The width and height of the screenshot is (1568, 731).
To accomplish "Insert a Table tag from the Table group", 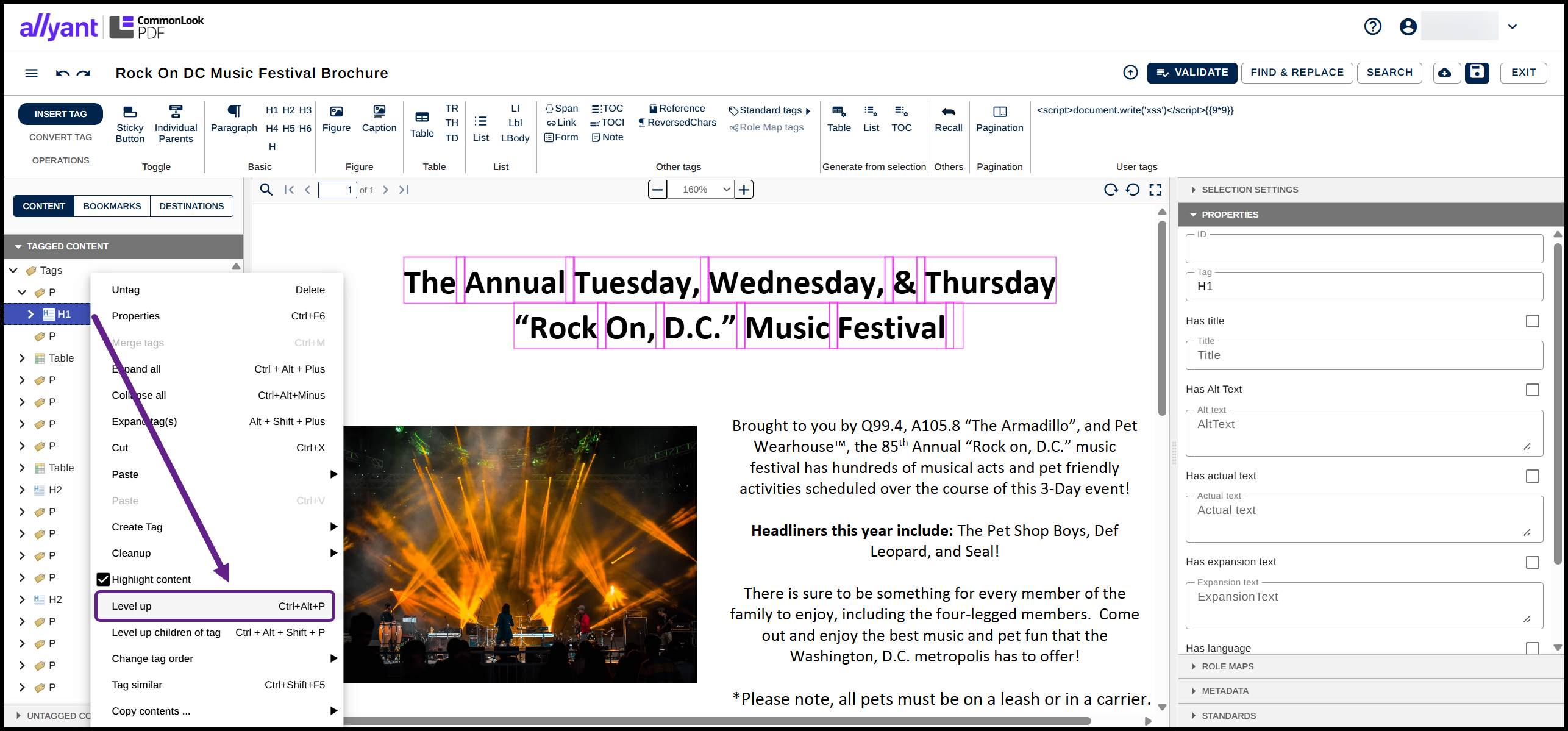I will click(x=422, y=124).
